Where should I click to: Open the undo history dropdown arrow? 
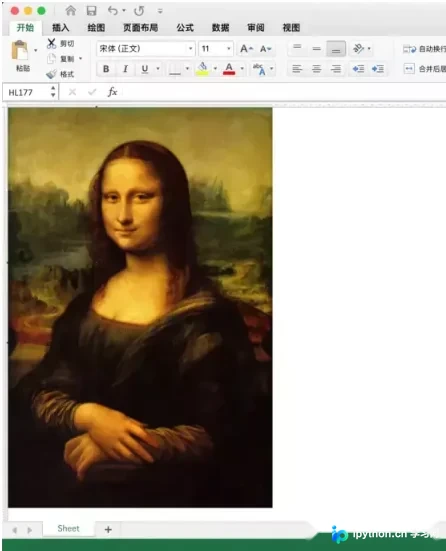click(x=124, y=11)
